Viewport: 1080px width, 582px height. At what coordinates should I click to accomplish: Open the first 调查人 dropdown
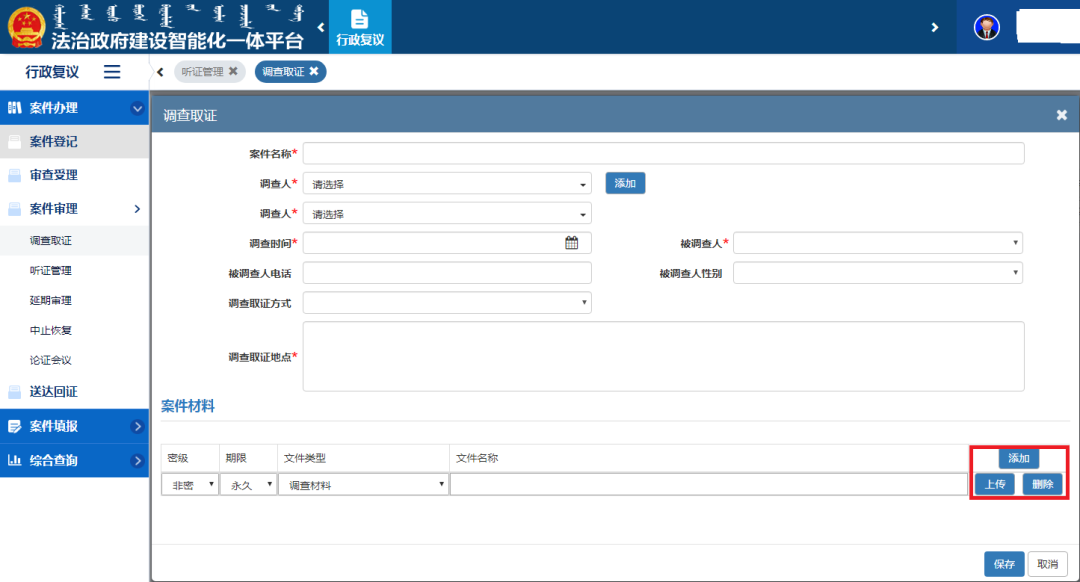[447, 184]
